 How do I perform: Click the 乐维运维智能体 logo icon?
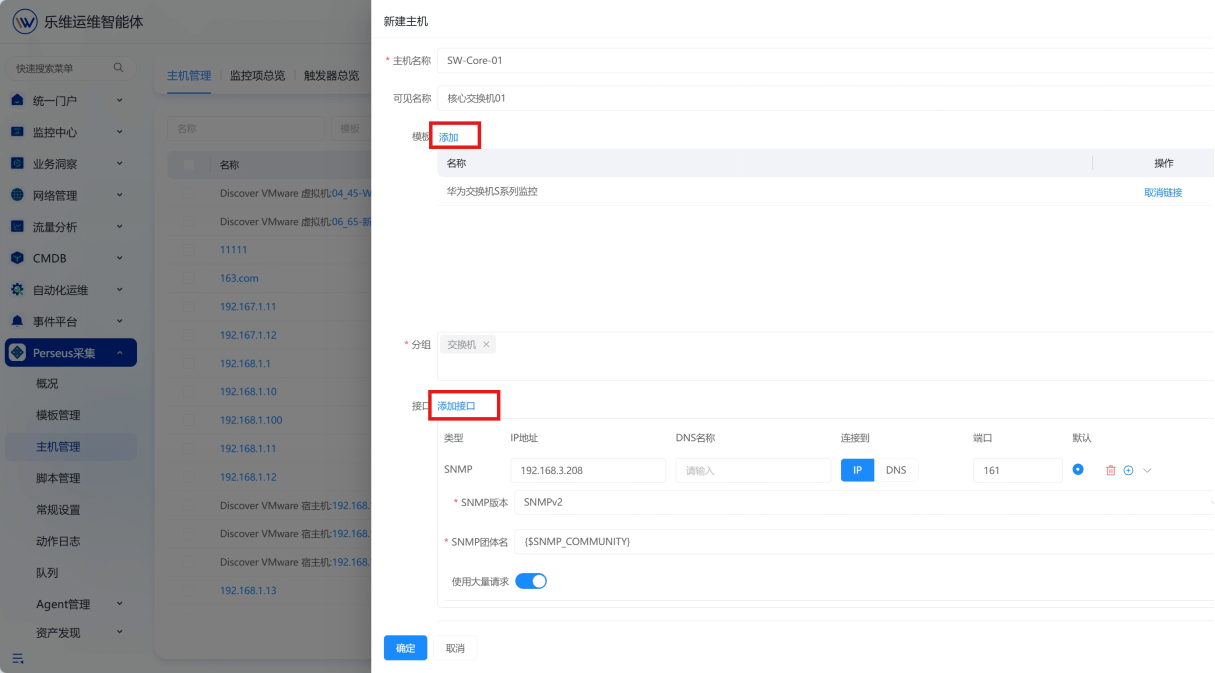click(25, 22)
